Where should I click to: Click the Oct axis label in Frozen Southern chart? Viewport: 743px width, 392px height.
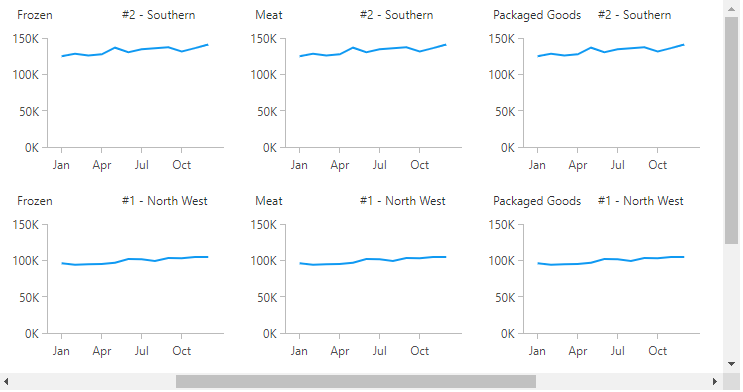181,165
